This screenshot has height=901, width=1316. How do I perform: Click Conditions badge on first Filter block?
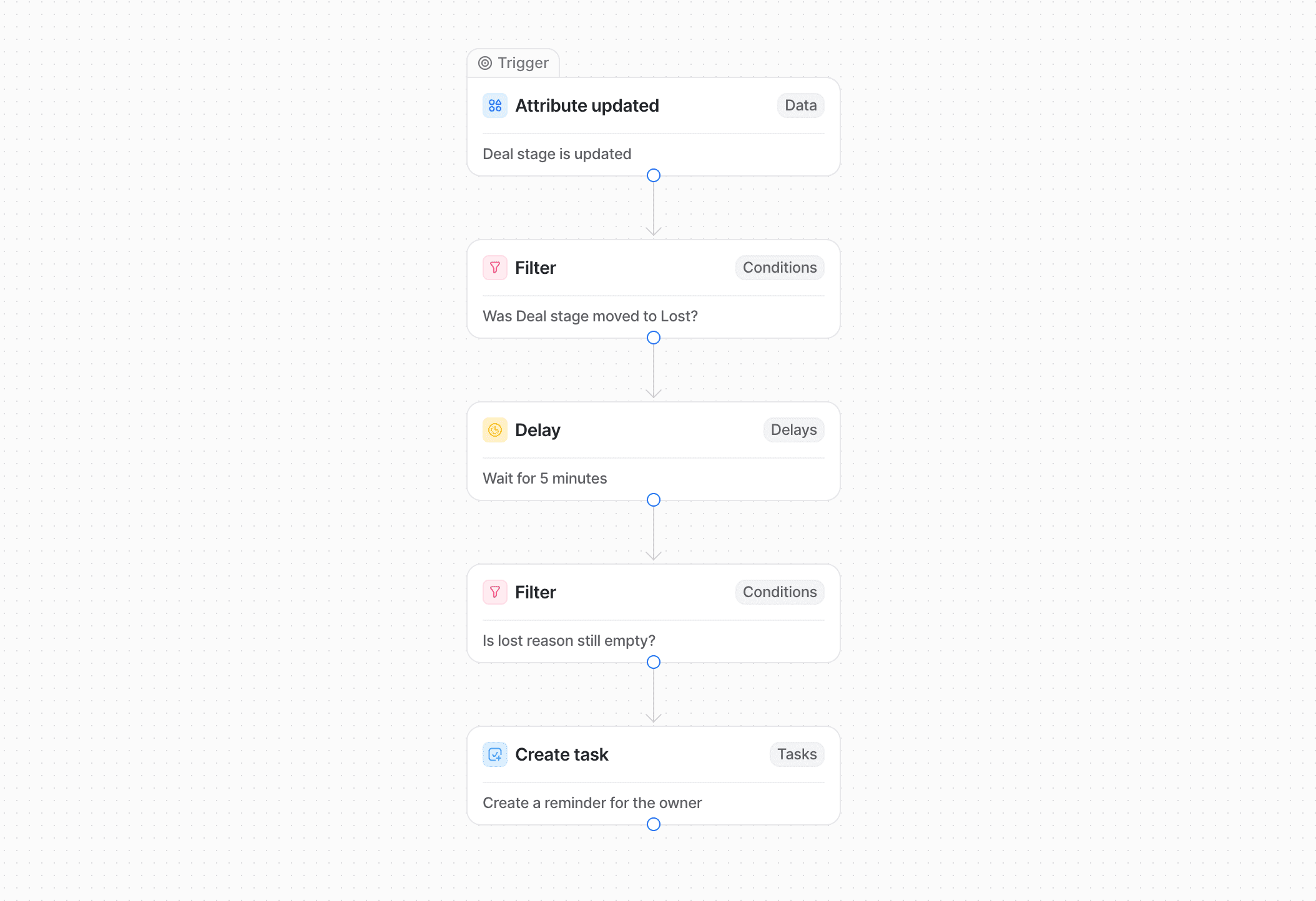tap(779, 268)
